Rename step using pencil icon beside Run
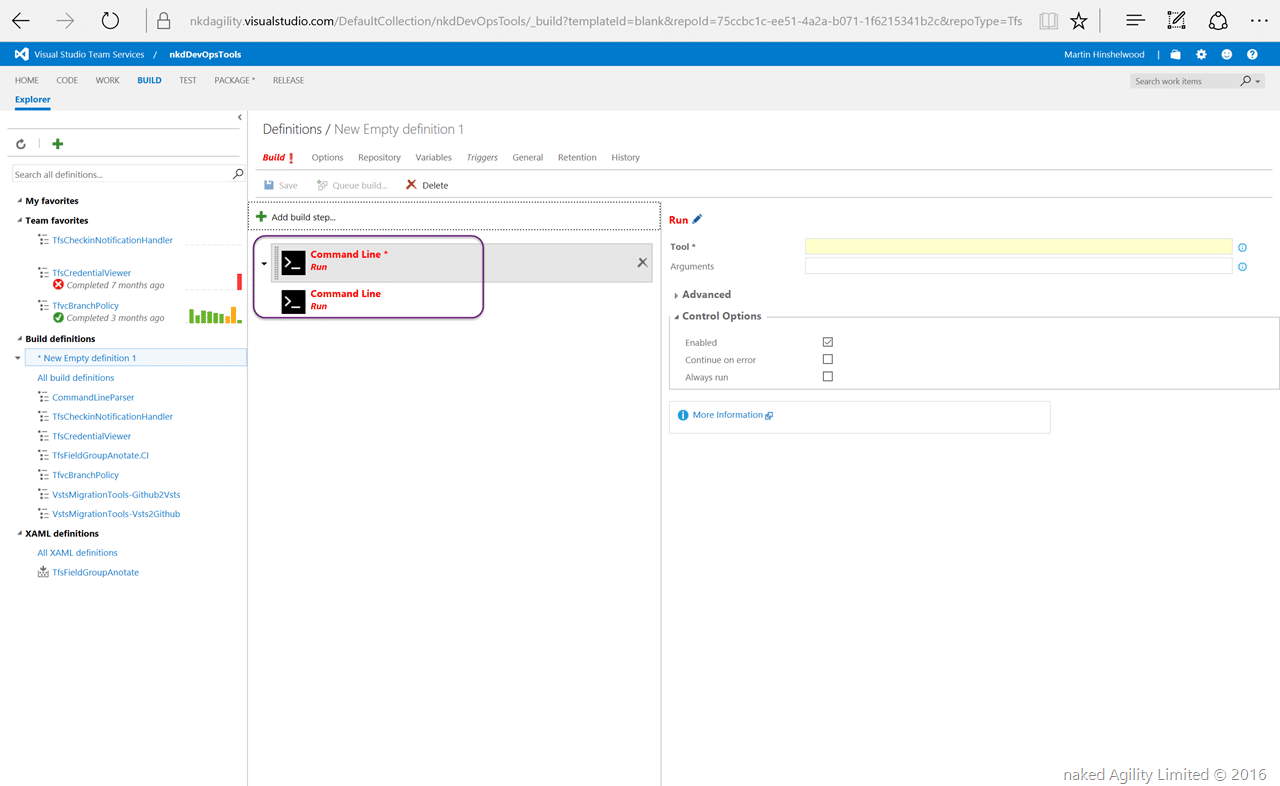 (697, 219)
